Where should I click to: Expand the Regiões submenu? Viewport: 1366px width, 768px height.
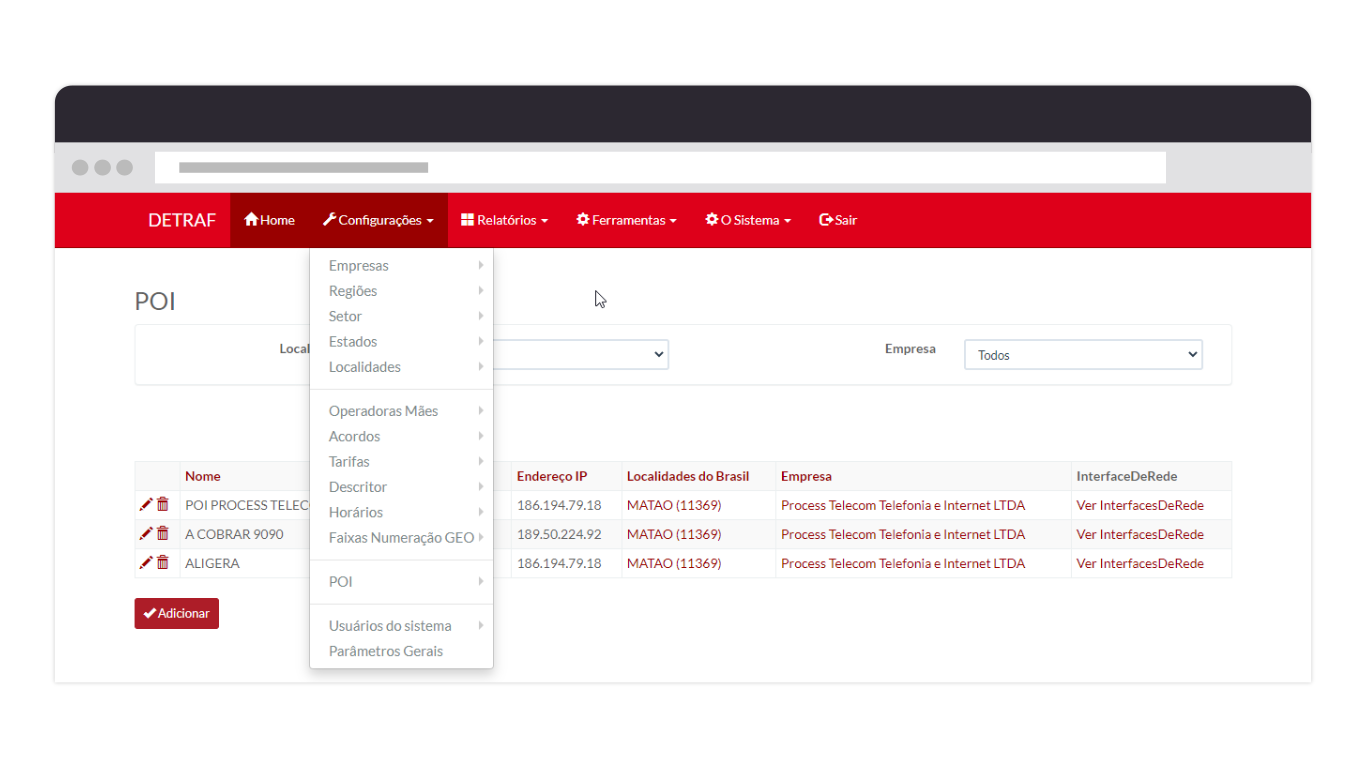point(401,291)
